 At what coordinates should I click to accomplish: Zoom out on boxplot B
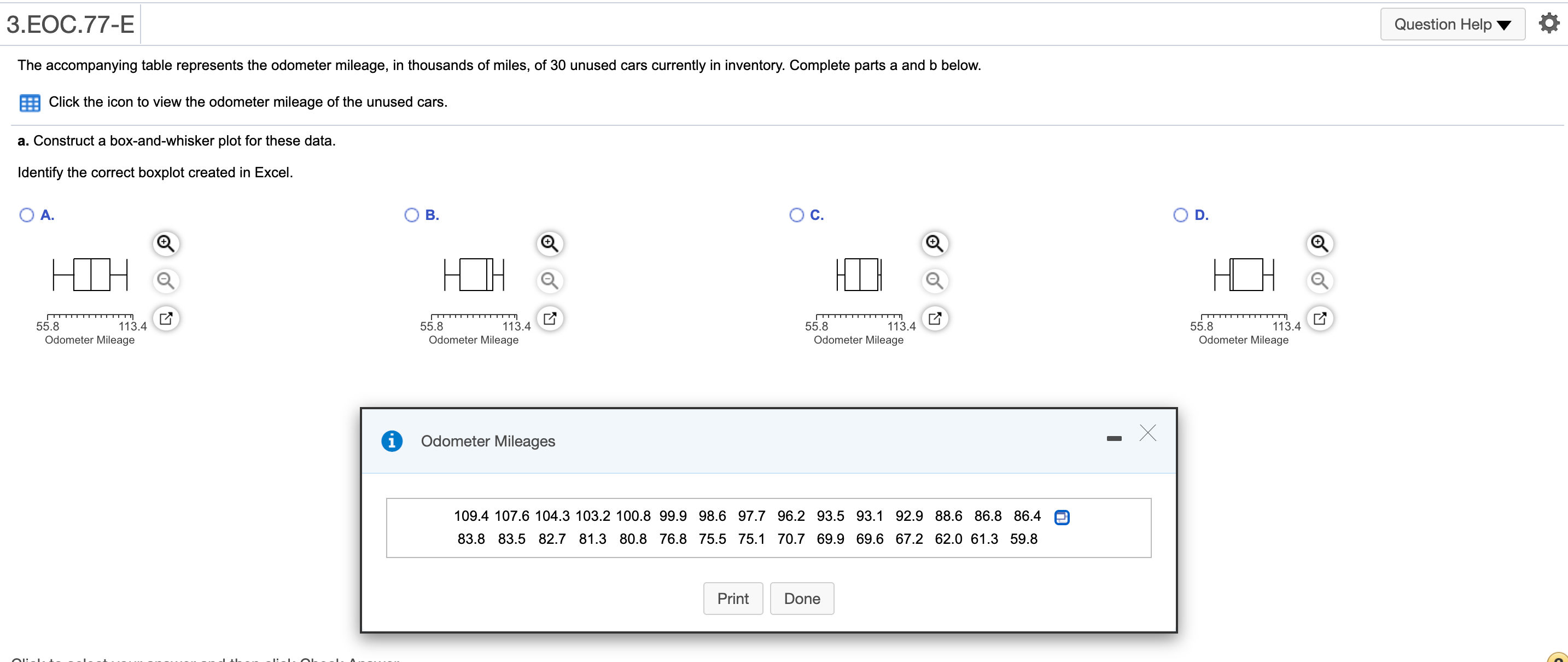tap(549, 280)
